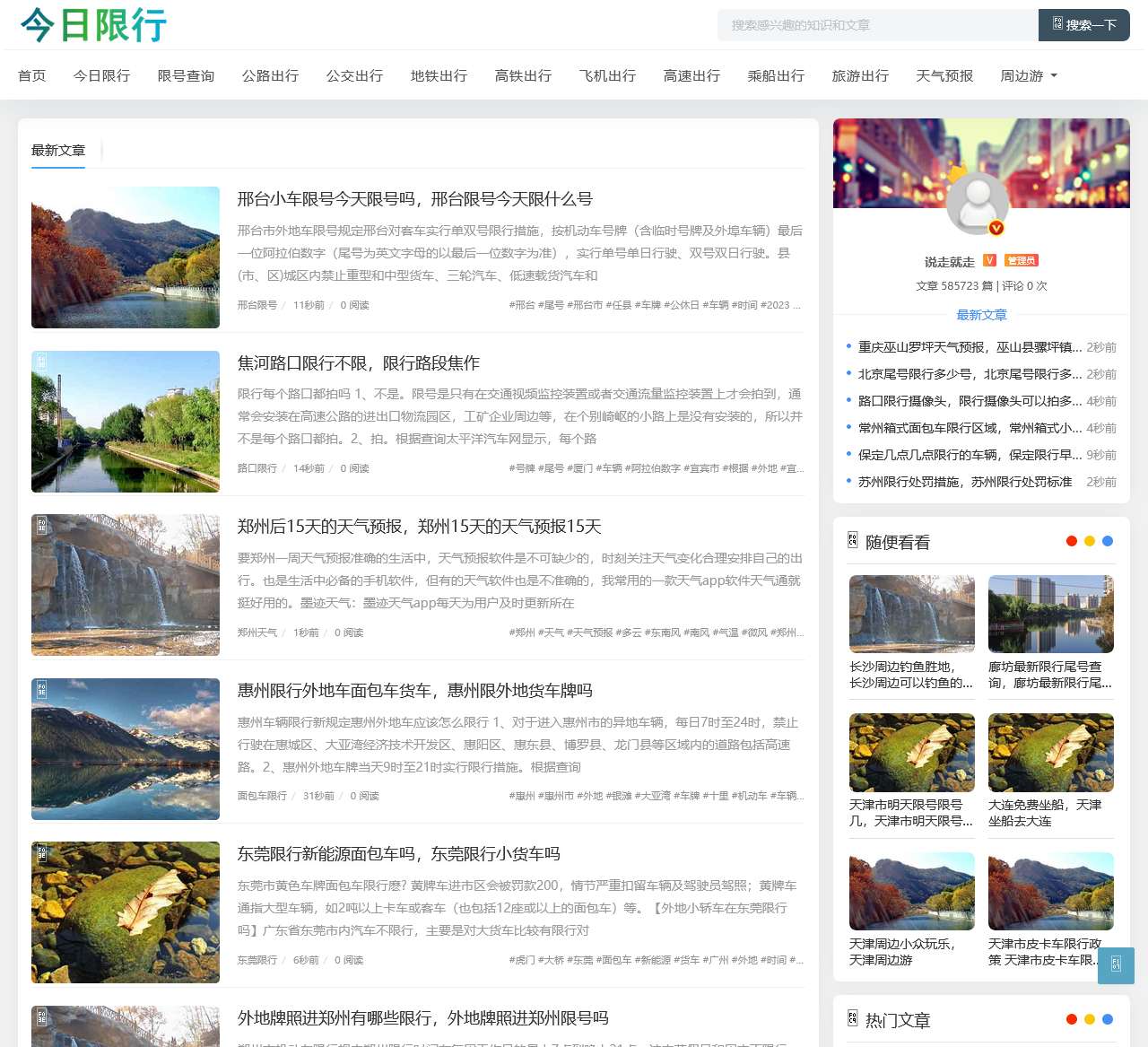Open the 大连免费坐船 card
Viewport: 1148px width, 1047px height.
[1050, 772]
